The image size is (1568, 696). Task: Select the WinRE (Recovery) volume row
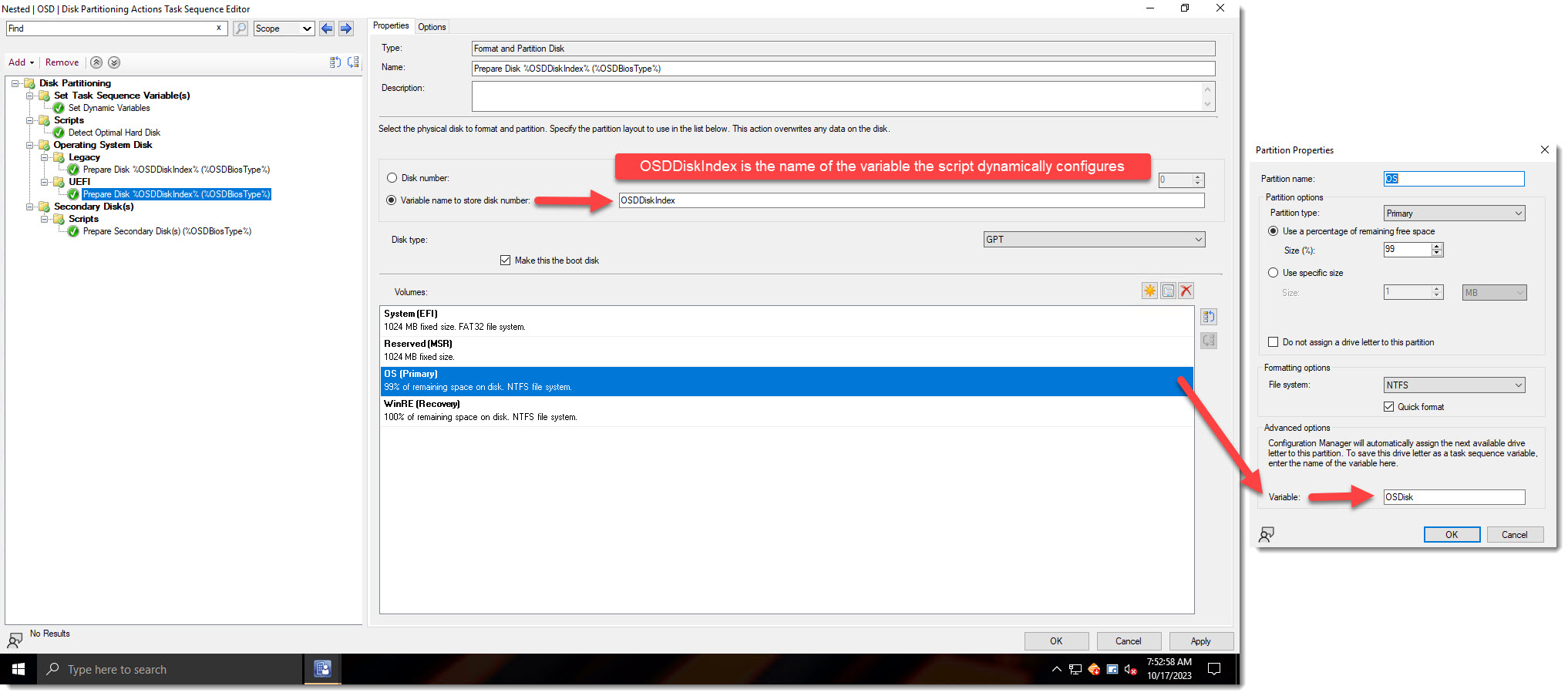point(786,411)
